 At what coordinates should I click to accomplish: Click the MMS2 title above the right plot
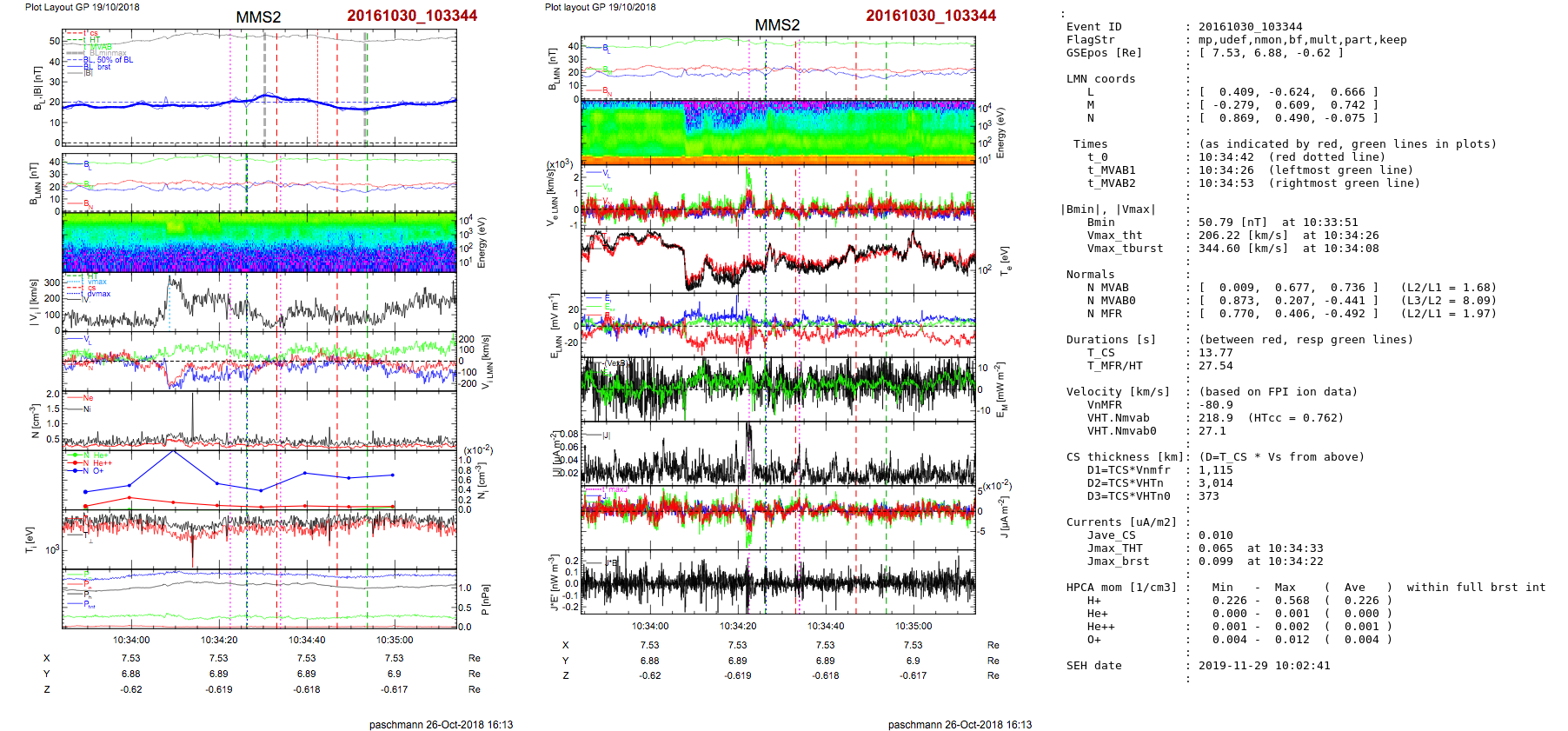click(776, 25)
